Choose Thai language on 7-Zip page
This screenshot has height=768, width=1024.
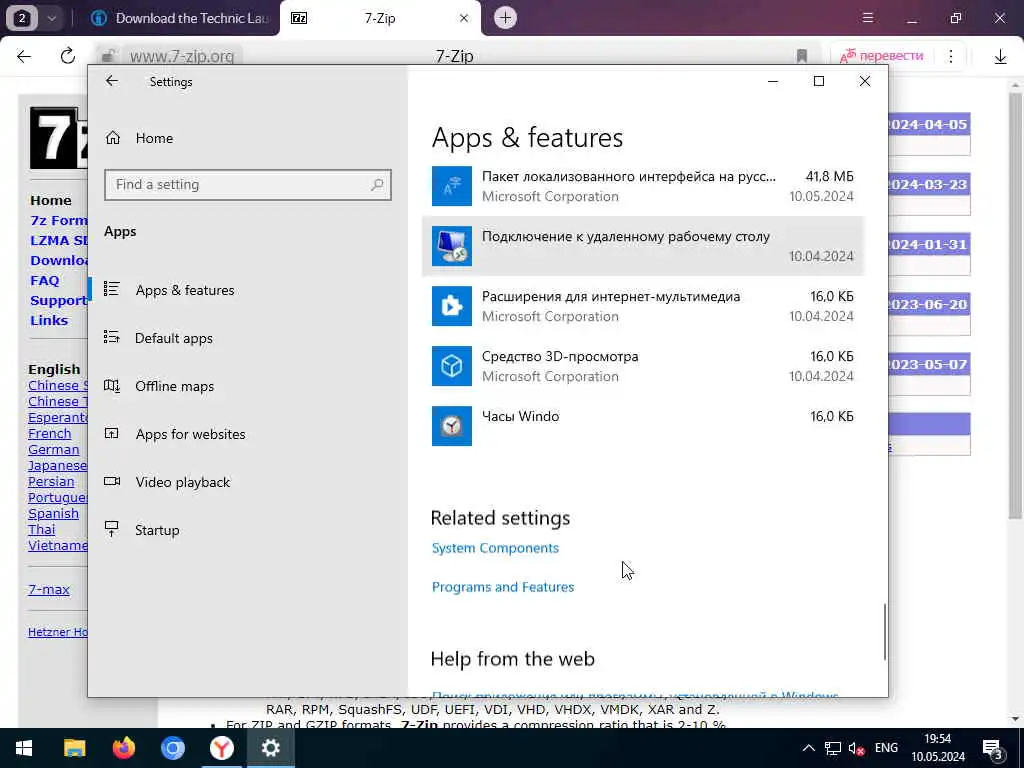[x=41, y=530]
